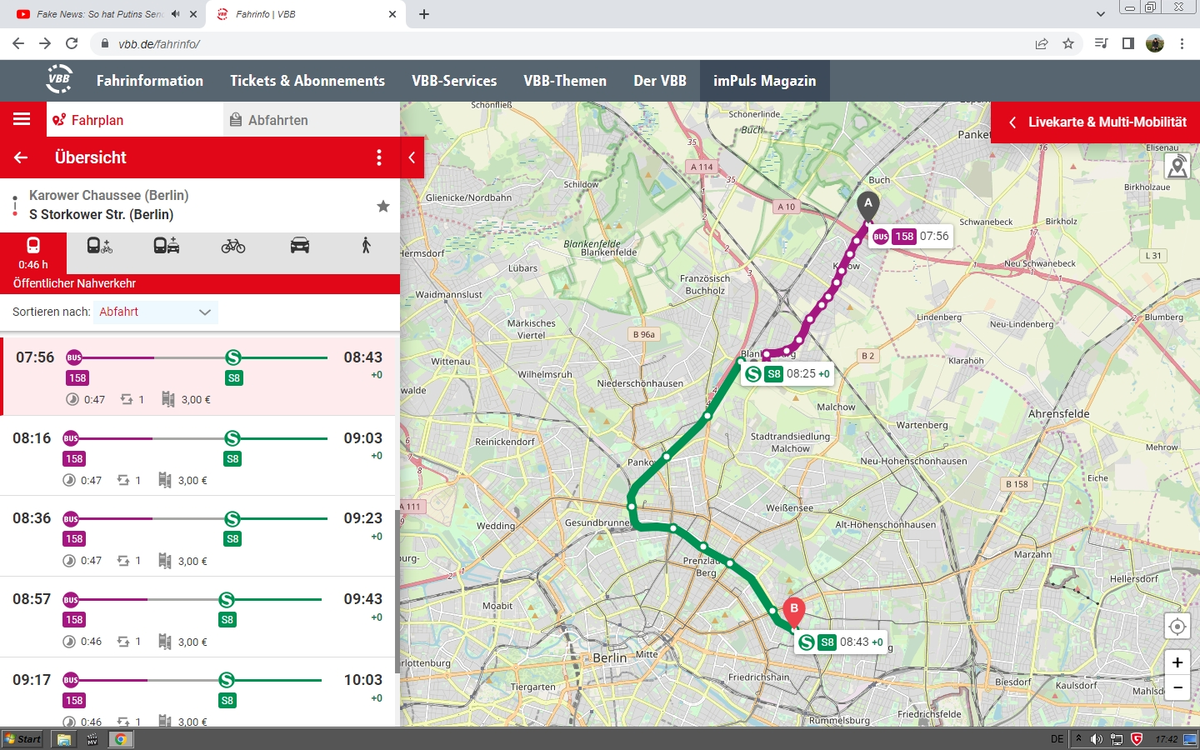Image resolution: width=1200 pixels, height=750 pixels.
Task: Click the S8 08:25 transfer map label
Action: pyautogui.click(x=788, y=374)
